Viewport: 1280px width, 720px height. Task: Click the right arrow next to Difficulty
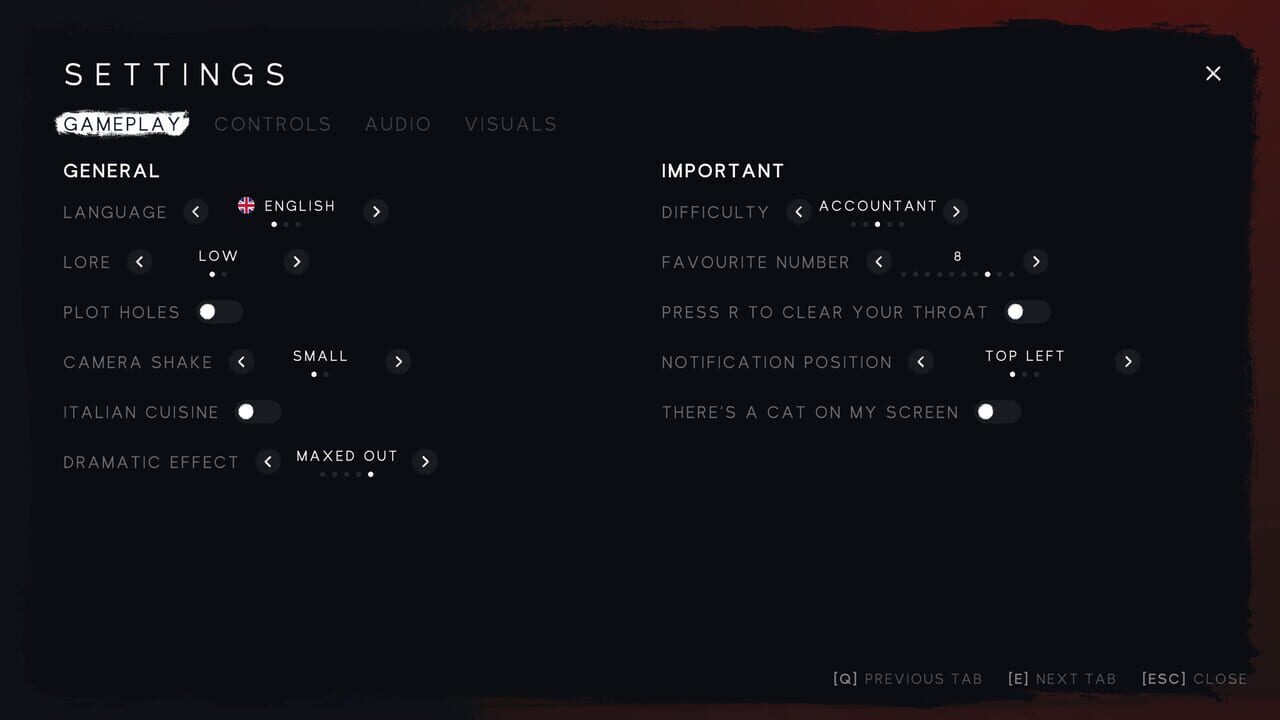click(956, 211)
